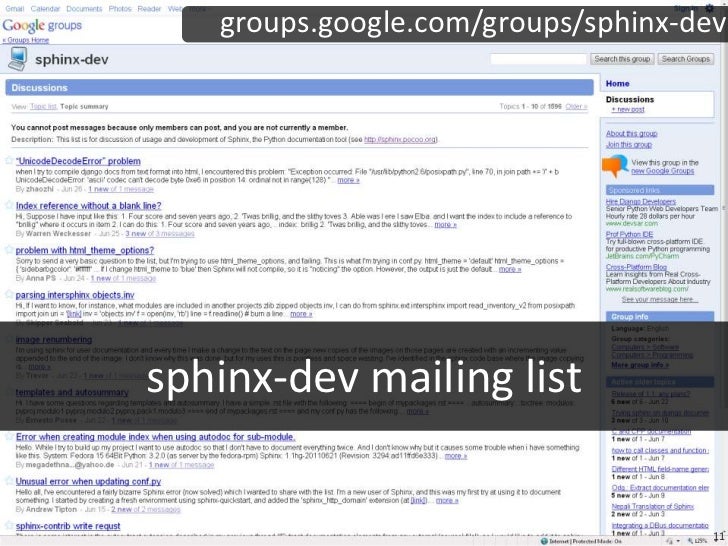Click the orange speech bubble new Groups icon
The height and width of the screenshot is (546, 728).
[615, 166]
